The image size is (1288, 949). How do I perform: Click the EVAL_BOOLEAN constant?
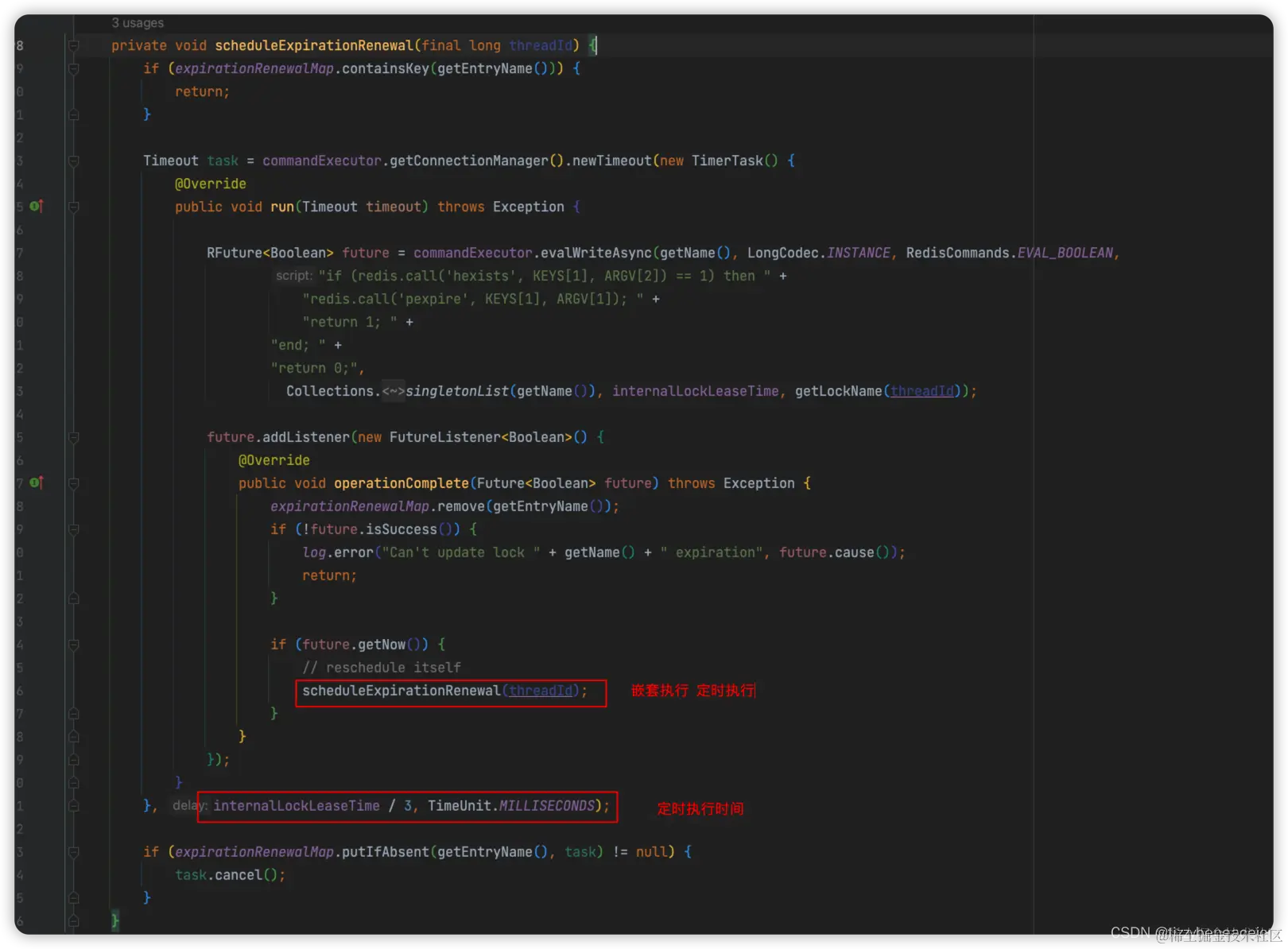1065,253
